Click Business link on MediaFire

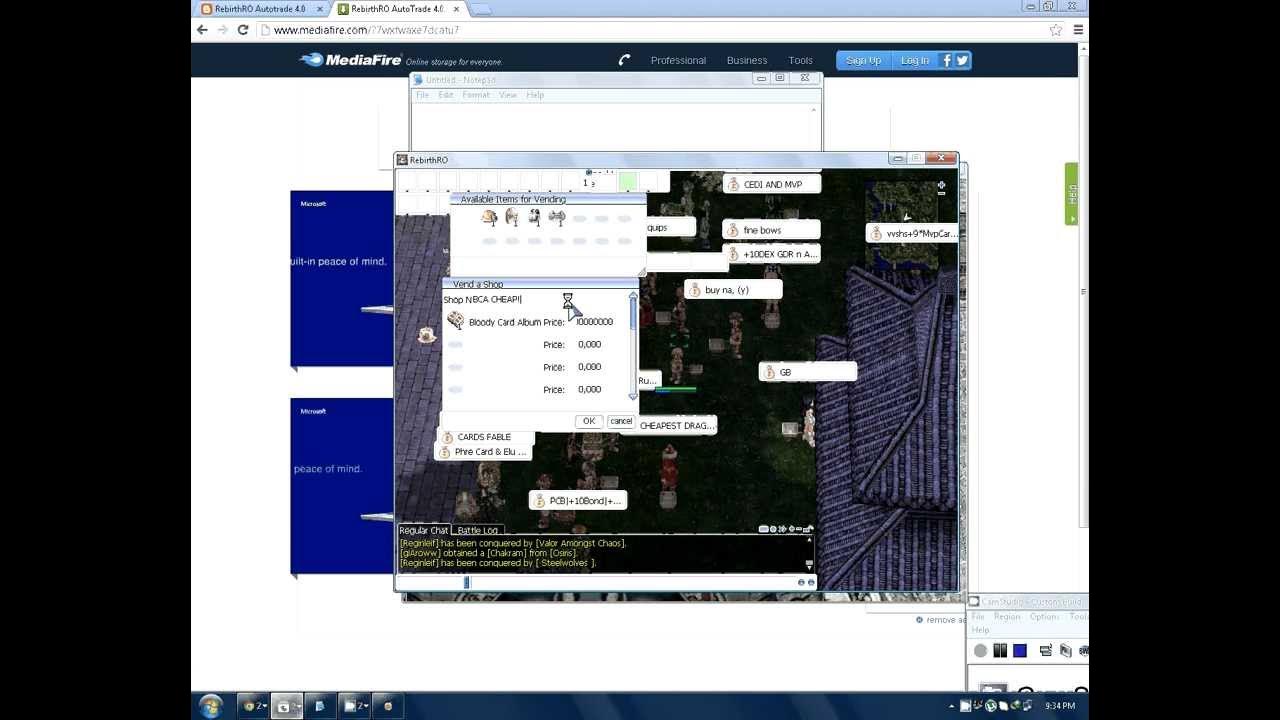click(747, 60)
